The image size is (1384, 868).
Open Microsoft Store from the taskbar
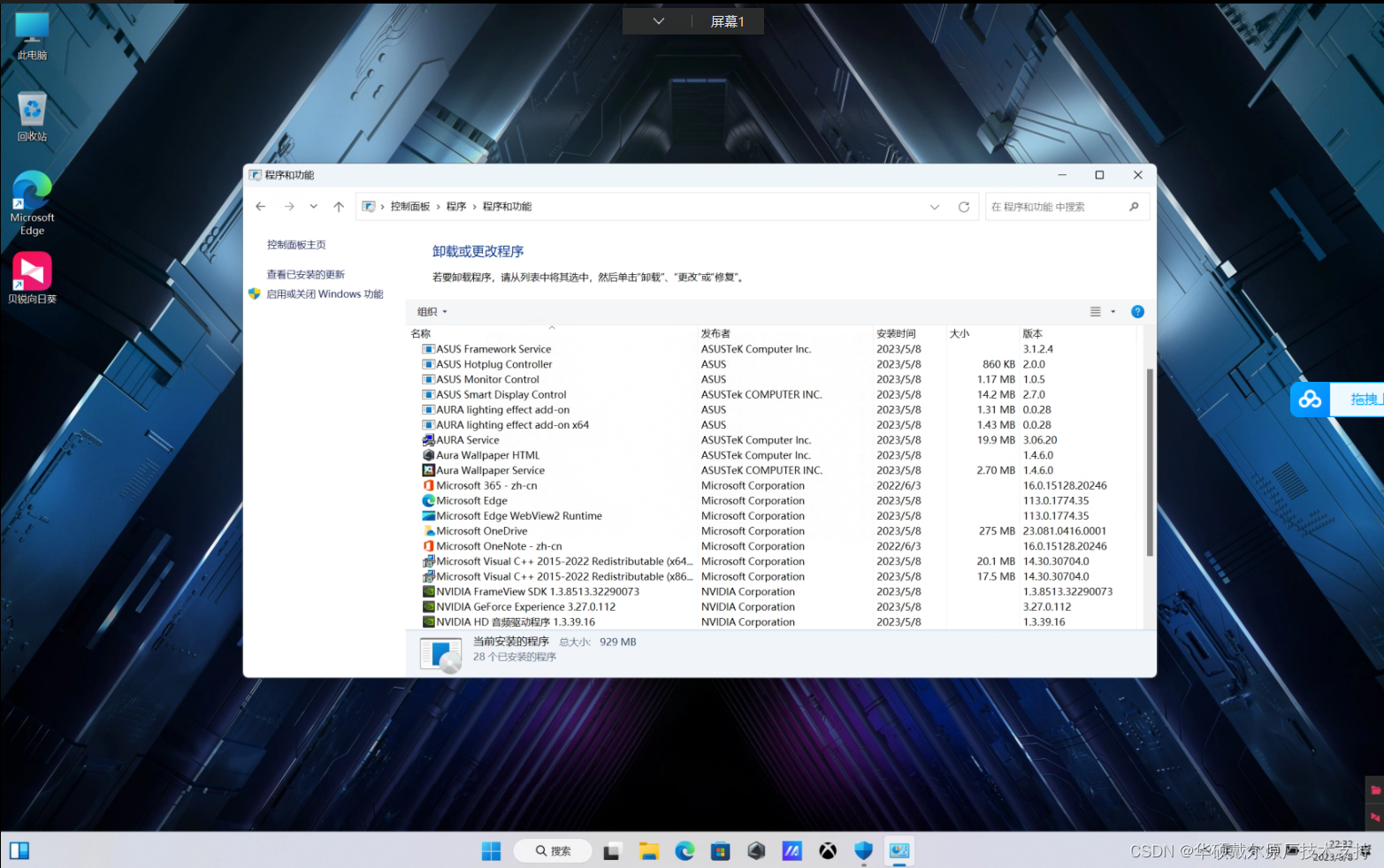pyautogui.click(x=721, y=851)
